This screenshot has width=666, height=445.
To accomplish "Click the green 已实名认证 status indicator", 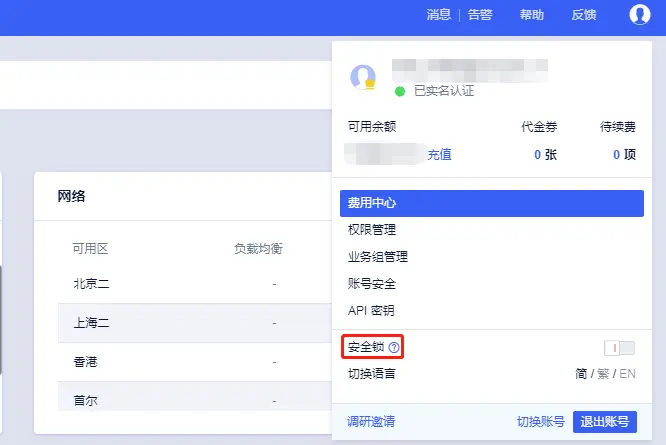I will point(400,91).
